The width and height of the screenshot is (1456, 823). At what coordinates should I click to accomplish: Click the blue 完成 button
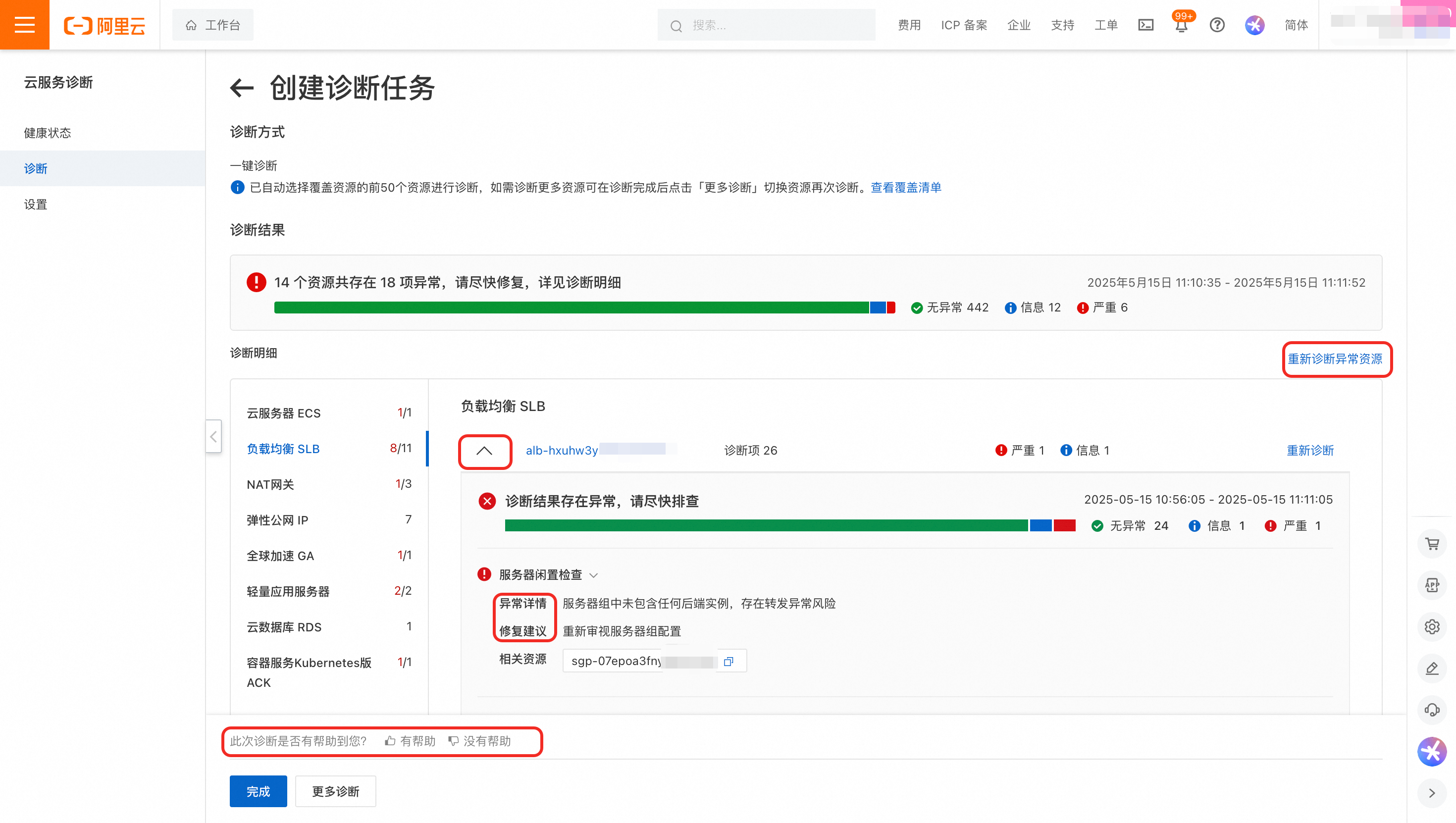pyautogui.click(x=258, y=791)
